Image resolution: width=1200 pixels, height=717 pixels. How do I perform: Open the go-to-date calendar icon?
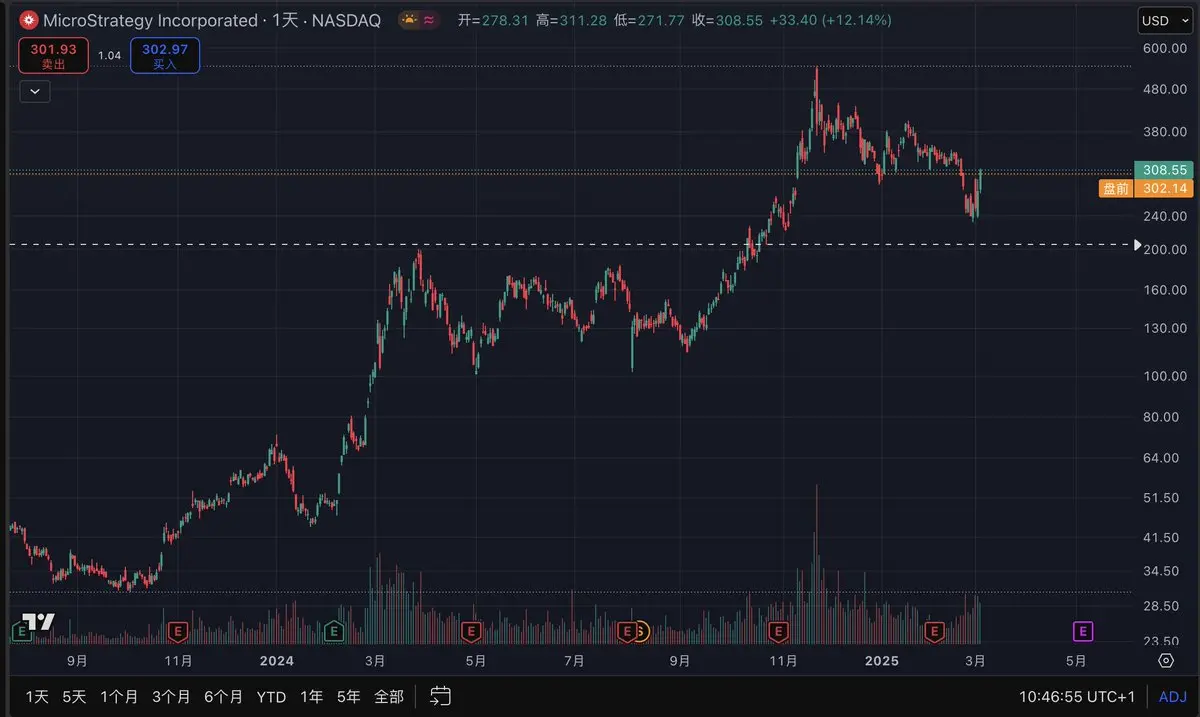pyautogui.click(x=441, y=696)
